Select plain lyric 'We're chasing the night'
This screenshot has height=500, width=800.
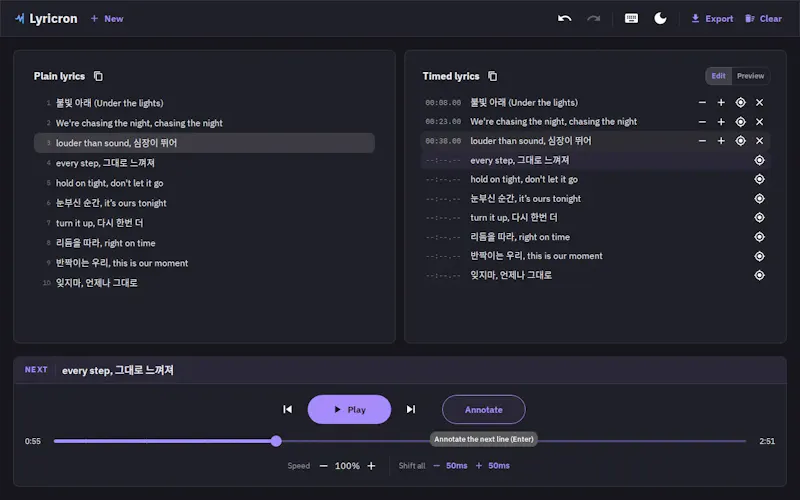coord(204,123)
